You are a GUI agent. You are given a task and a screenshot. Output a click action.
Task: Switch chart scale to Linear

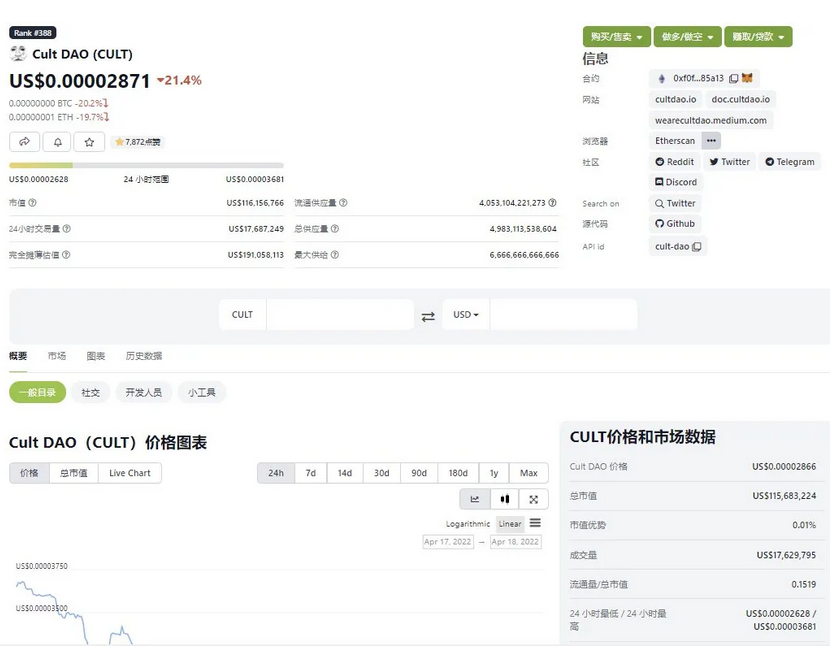pos(510,524)
